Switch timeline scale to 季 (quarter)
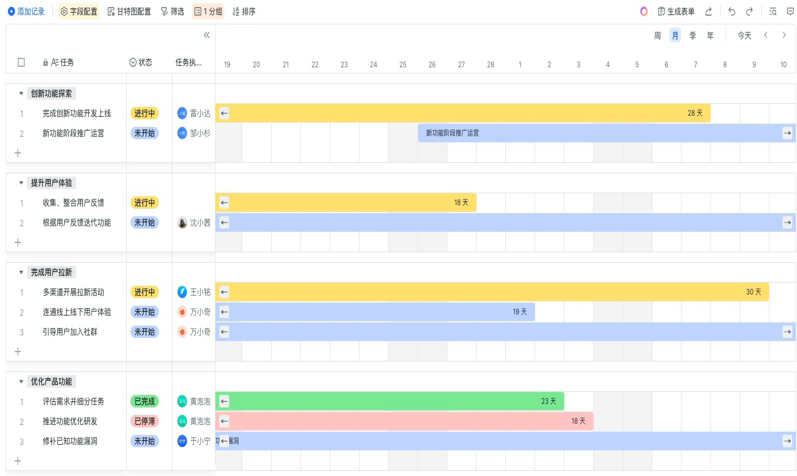Viewport: 797px width, 476px height. click(x=693, y=35)
